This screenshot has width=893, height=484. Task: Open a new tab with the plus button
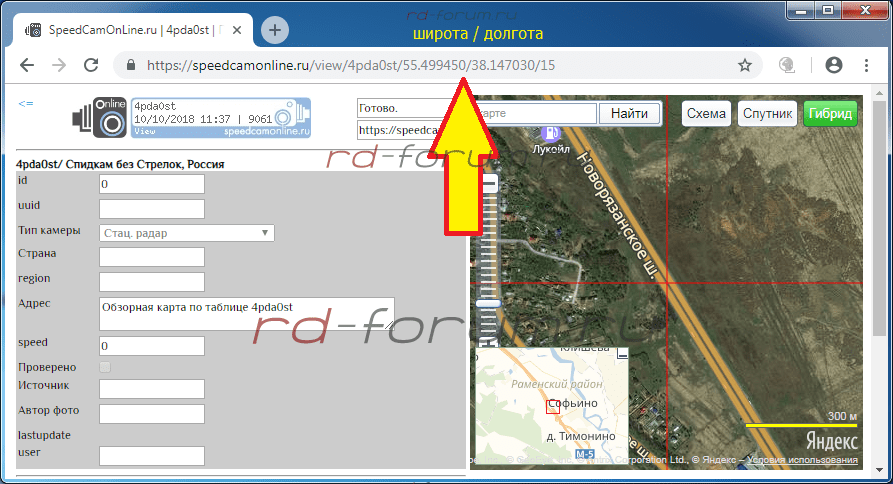[275, 30]
